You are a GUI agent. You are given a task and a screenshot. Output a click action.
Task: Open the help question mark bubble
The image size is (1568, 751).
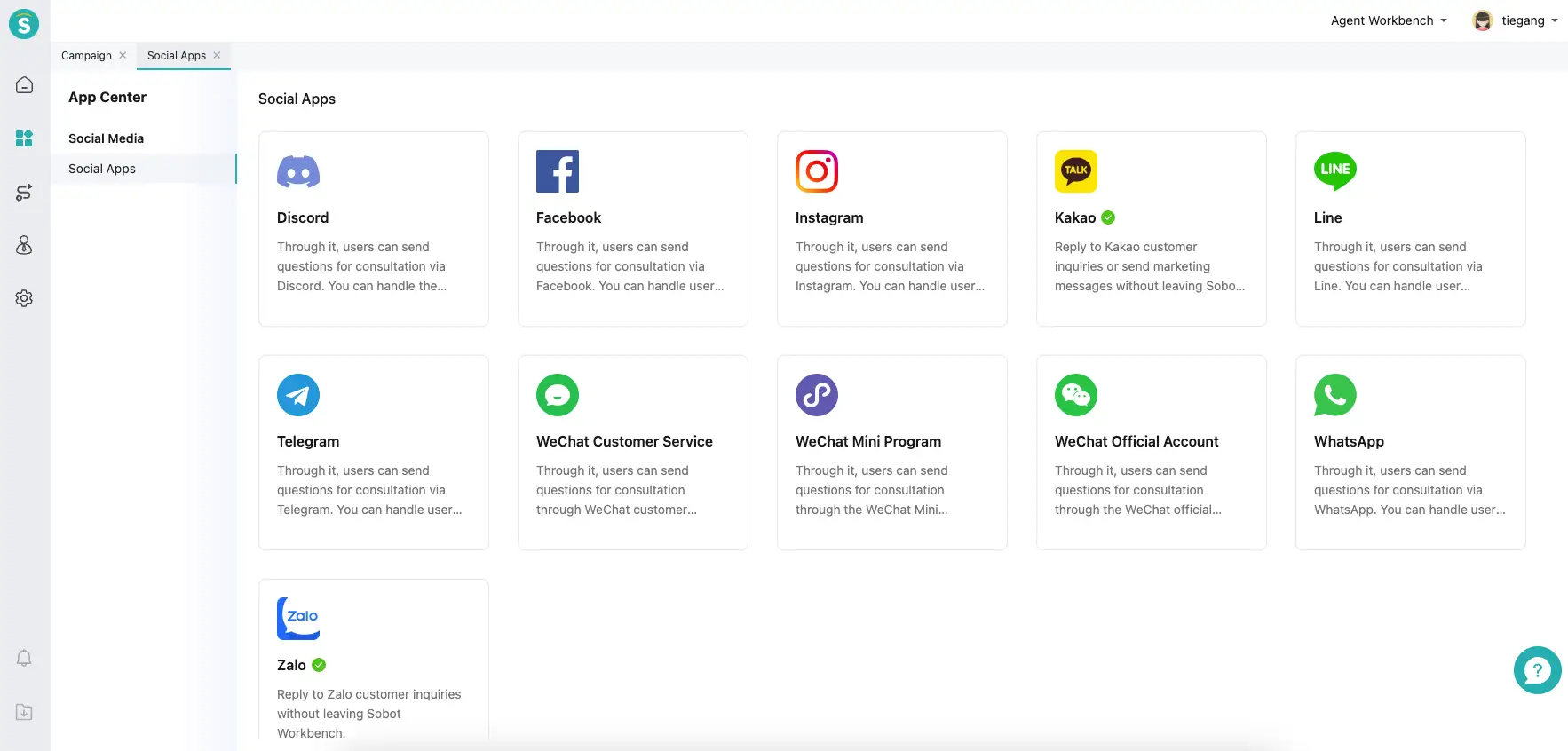(x=1538, y=670)
